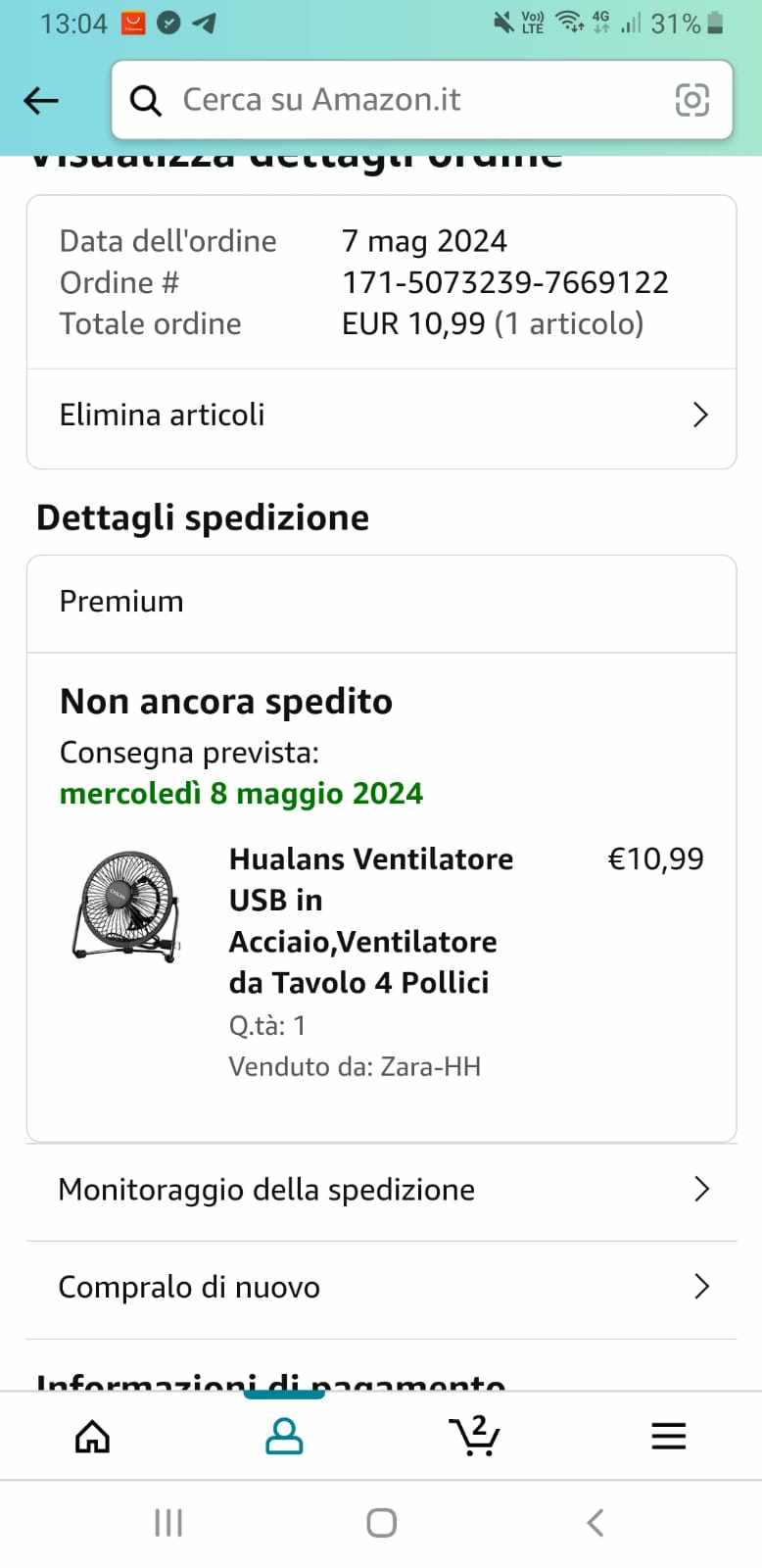Screen dimensions: 762x1568
Task: Tap the back arrow icon
Action: [x=41, y=100]
